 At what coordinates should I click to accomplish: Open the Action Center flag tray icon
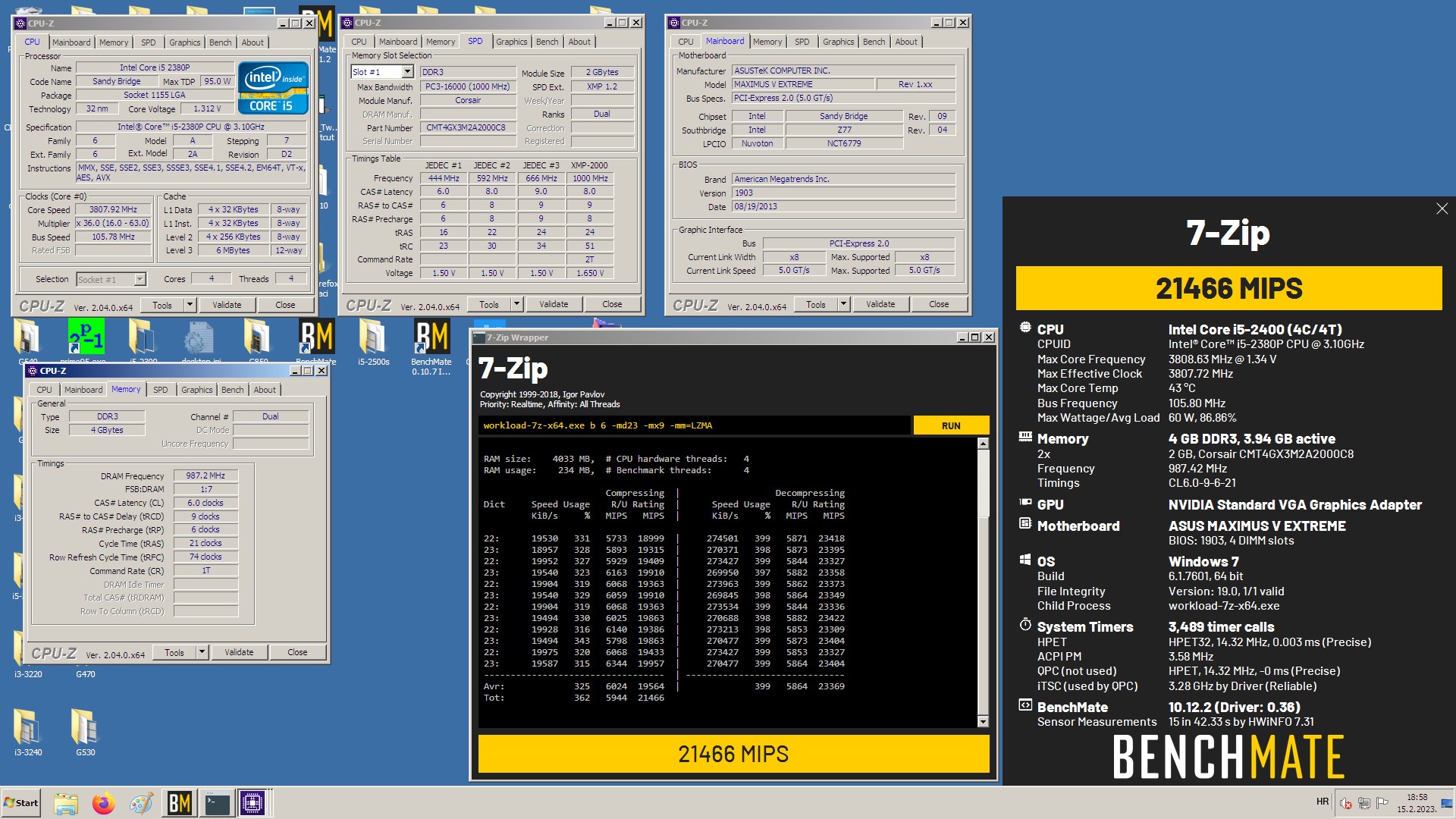pyautogui.click(x=1382, y=803)
